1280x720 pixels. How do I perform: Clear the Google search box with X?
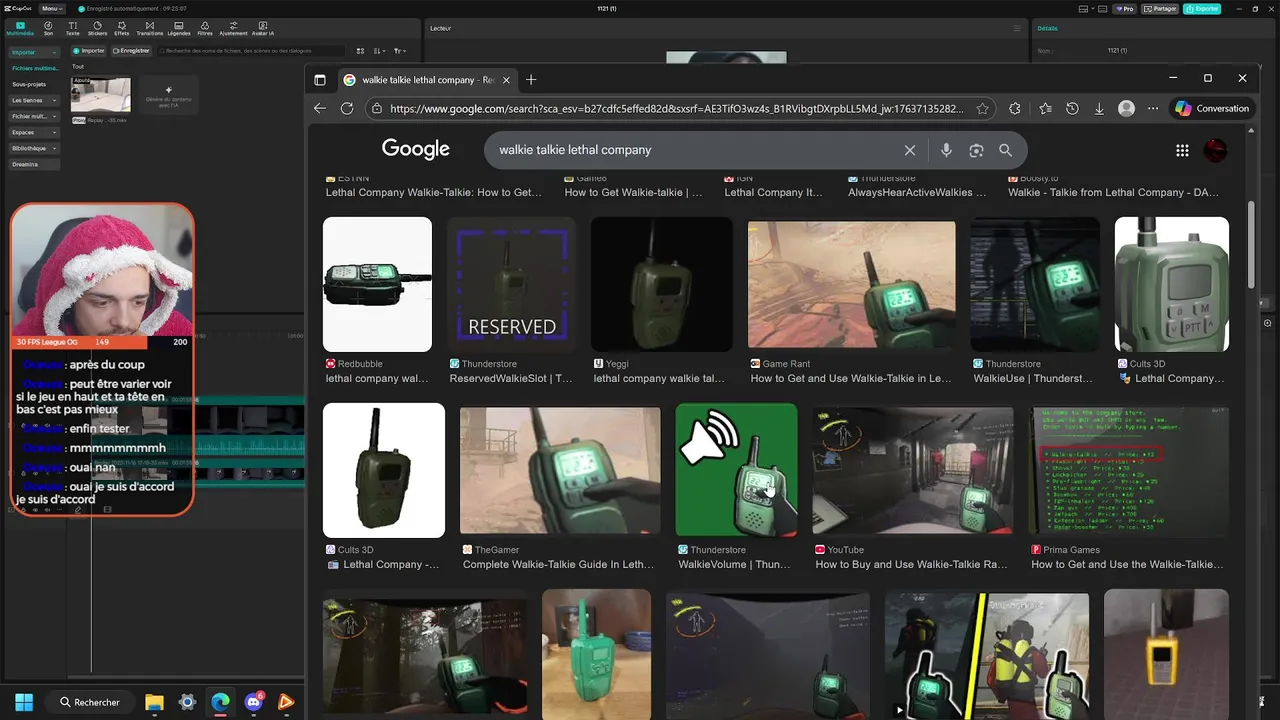coord(910,150)
